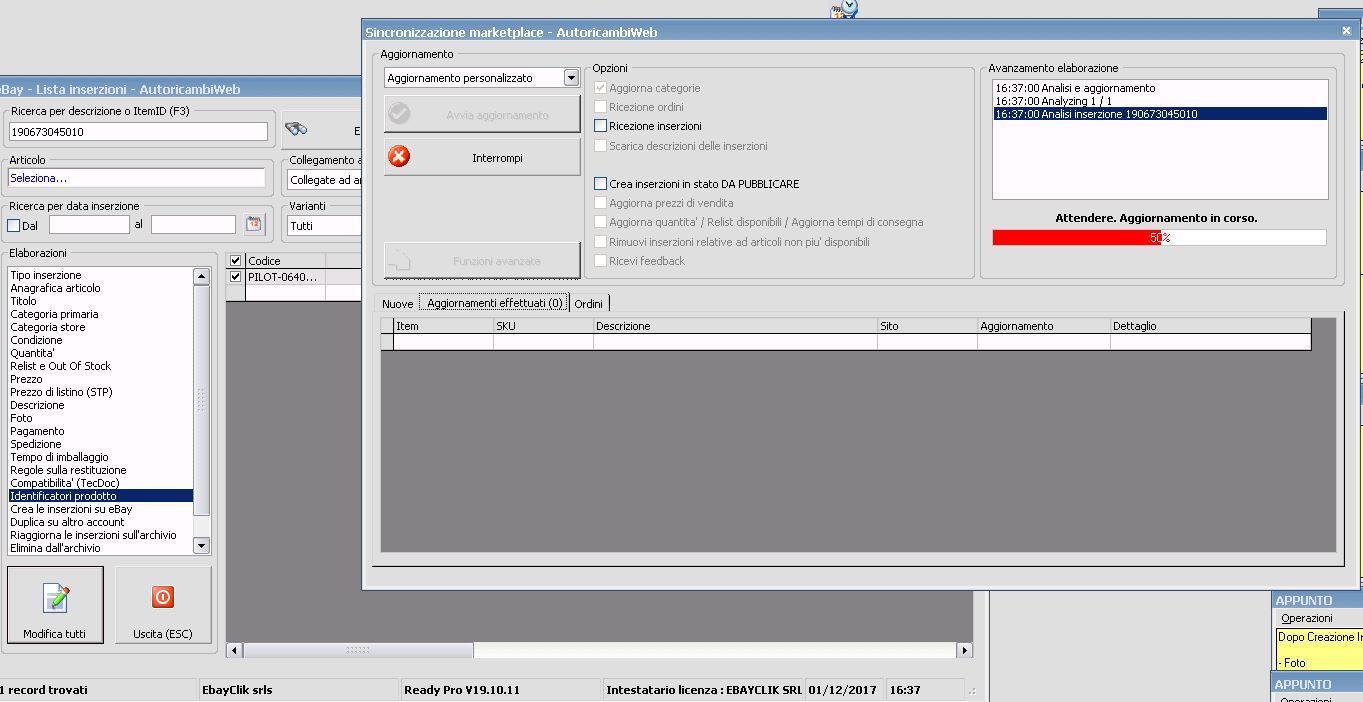Toggle Aggiorna prezzi di vendita checkbox
The width and height of the screenshot is (1363, 702).
click(600, 203)
